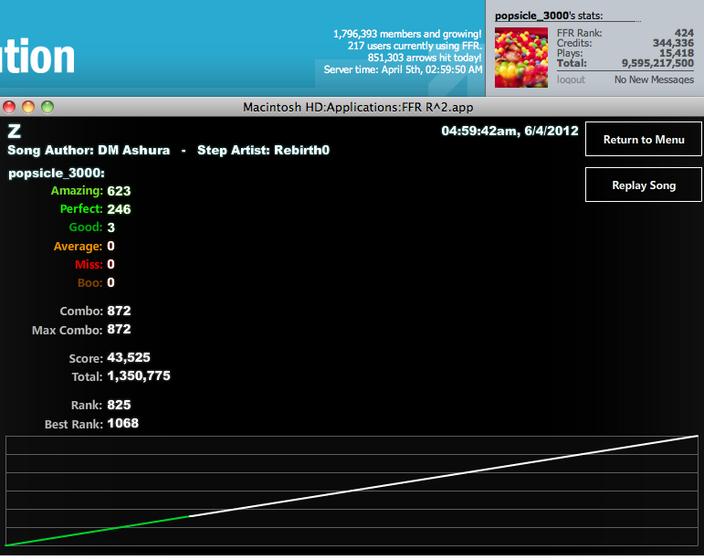Image resolution: width=704 pixels, height=560 pixels.
Task: Open the No New Messages link
Action: click(x=654, y=79)
